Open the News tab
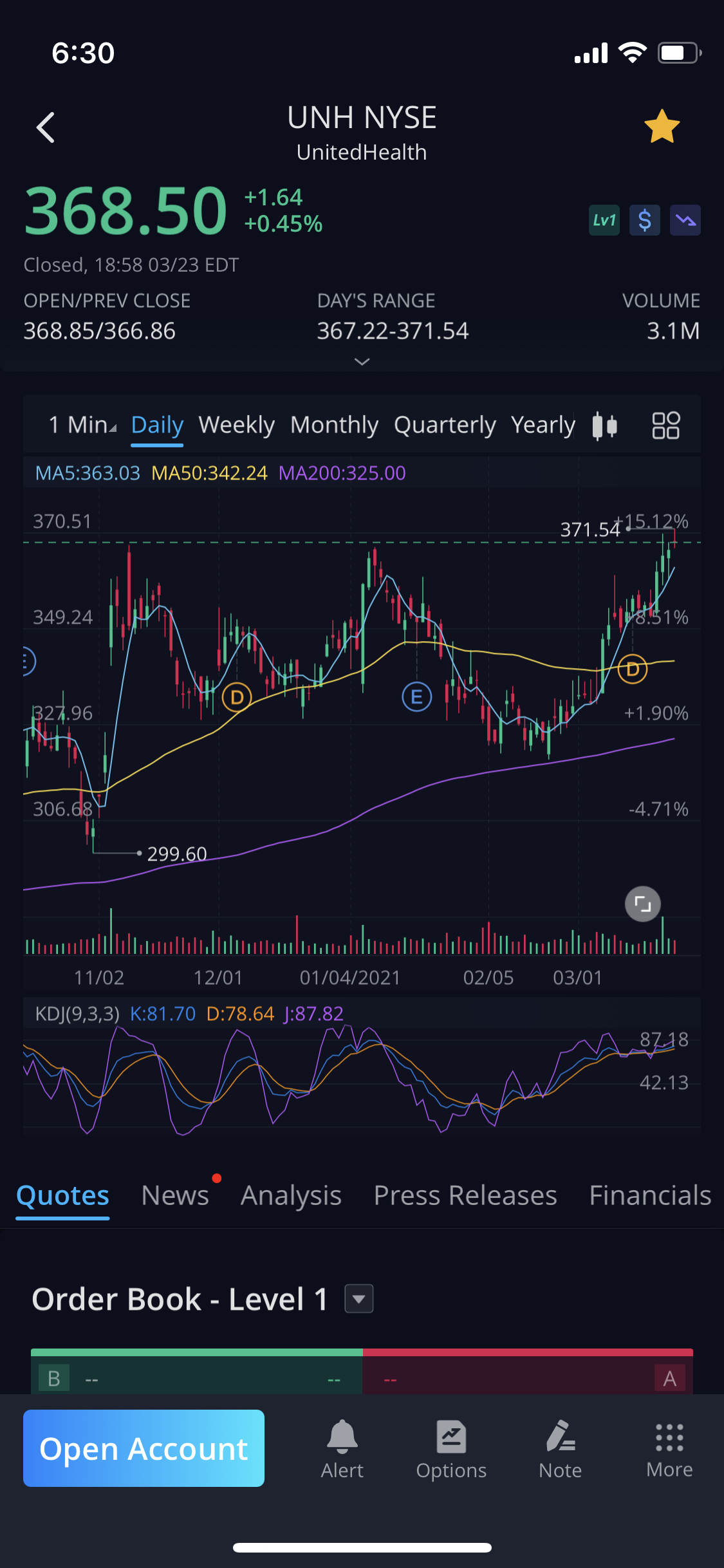 click(175, 1195)
